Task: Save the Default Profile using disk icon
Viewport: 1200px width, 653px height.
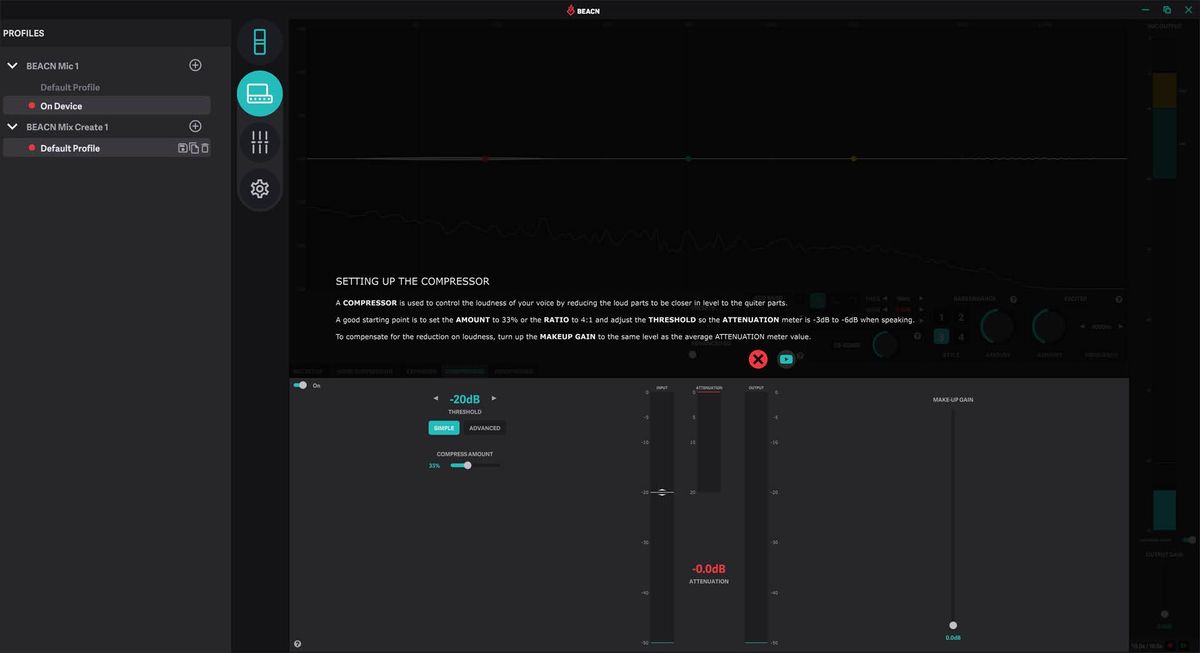Action: [183, 148]
